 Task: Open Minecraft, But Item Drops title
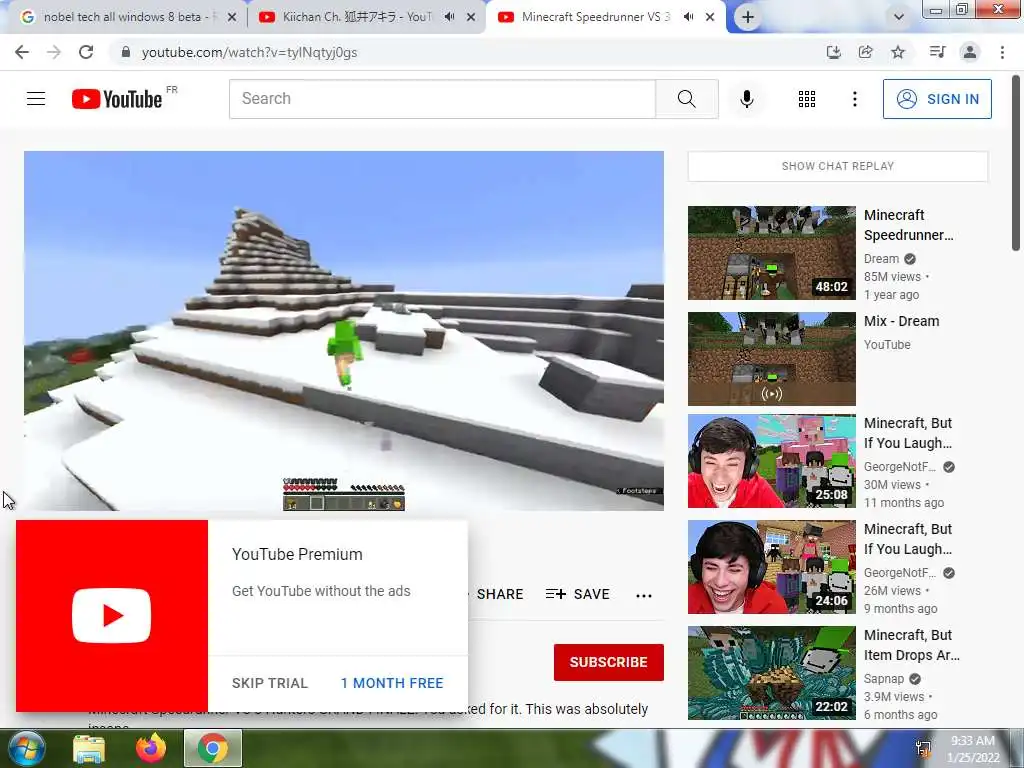click(912, 645)
